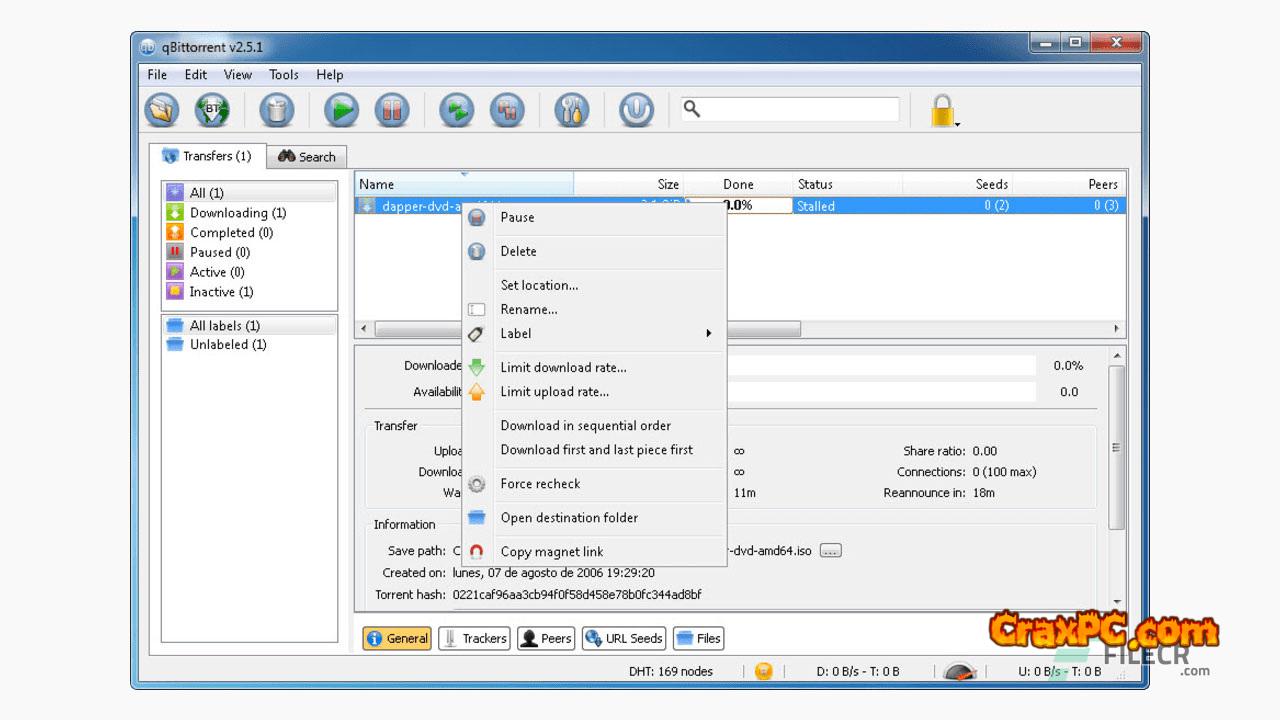The height and width of the screenshot is (720, 1280).
Task: Open the Tools menu
Action: (283, 75)
